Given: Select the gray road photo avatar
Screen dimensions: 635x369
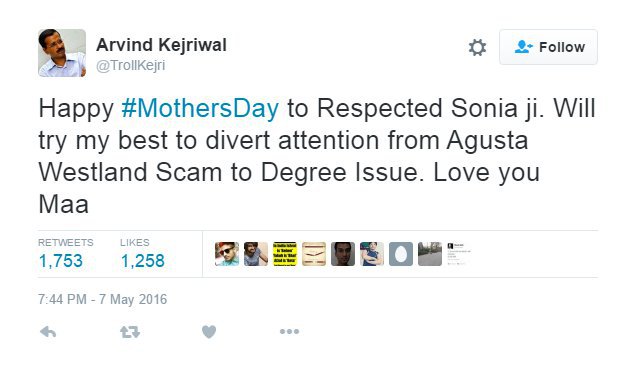Looking at the screenshot, I should coord(430,254).
